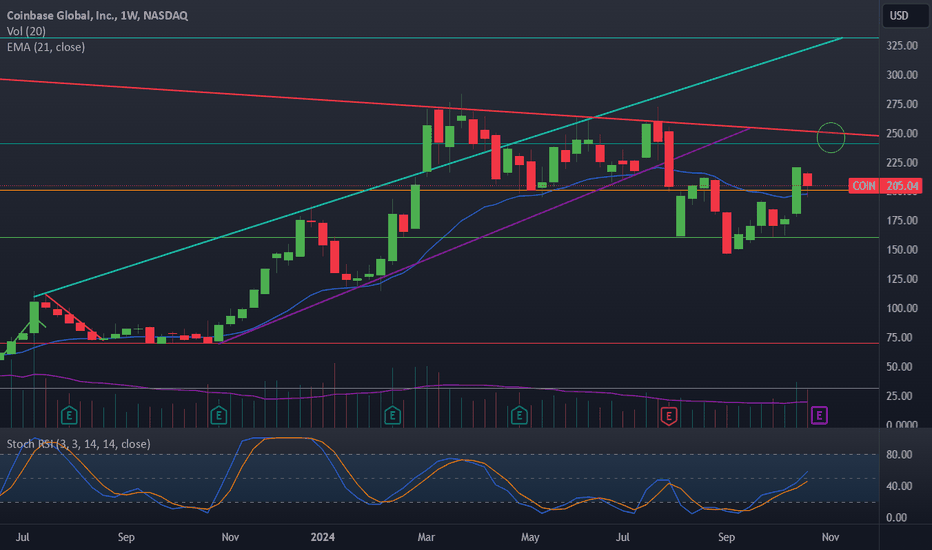
Task: Click the 80.00 Stoch RSI axis label
Action: point(899,454)
